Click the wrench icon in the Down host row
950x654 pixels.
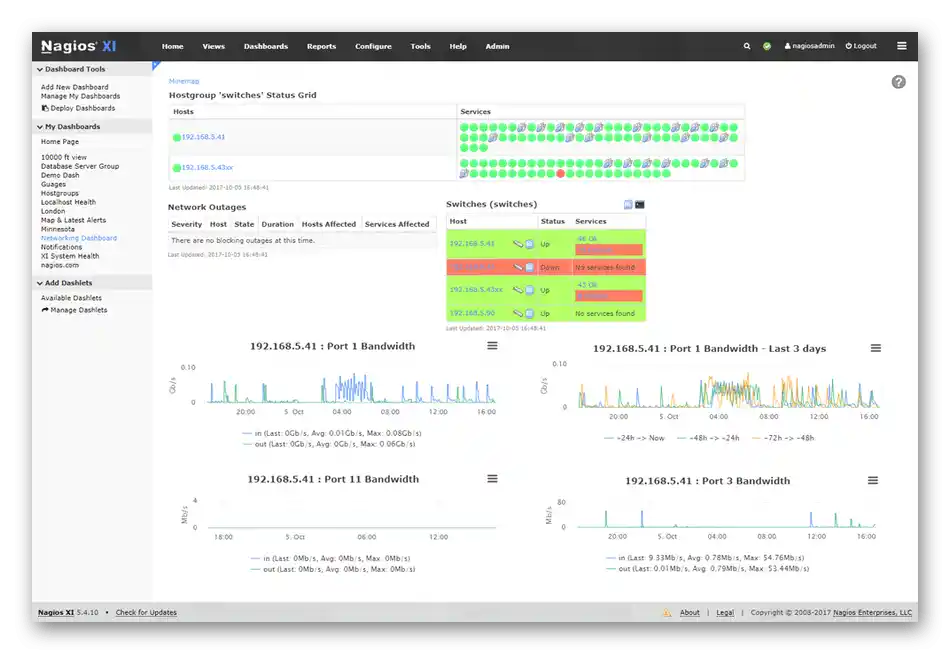518,267
